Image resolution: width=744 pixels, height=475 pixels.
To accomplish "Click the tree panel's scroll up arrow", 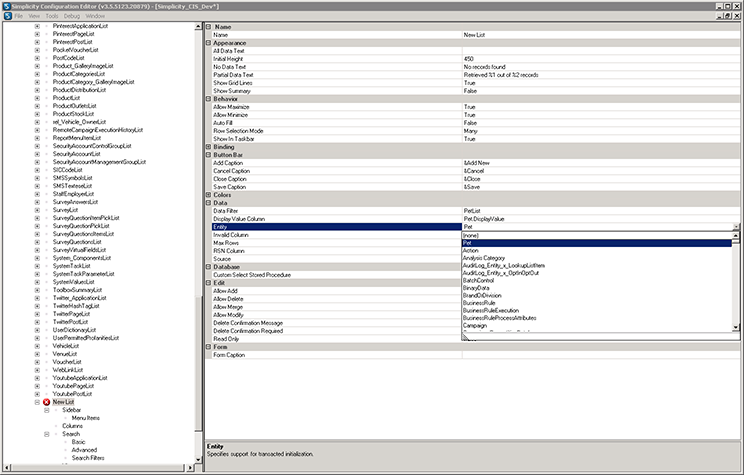I will click(198, 27).
